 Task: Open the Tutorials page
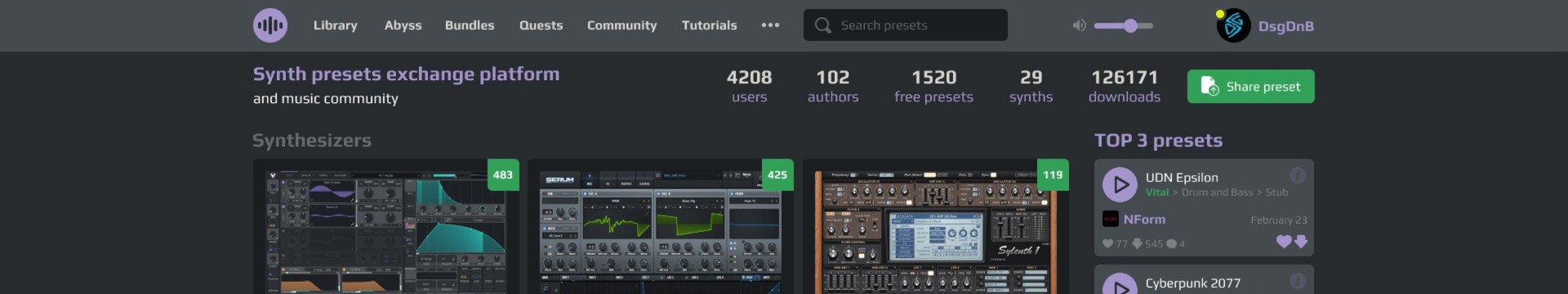710,25
